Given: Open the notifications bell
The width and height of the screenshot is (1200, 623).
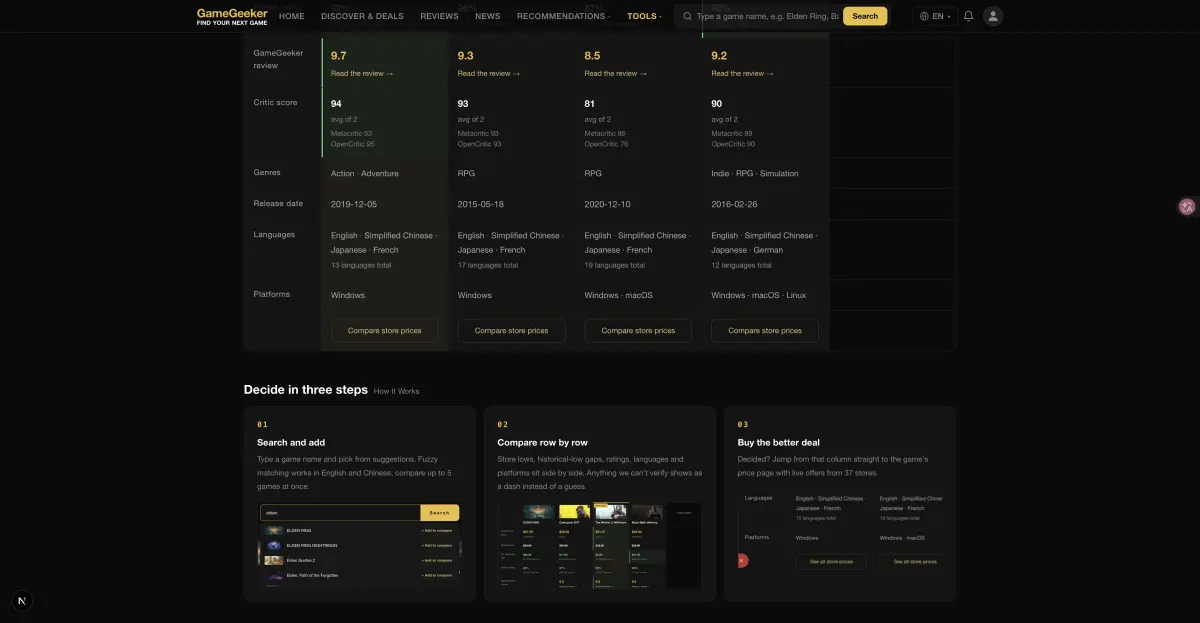Looking at the screenshot, I should coord(968,16).
